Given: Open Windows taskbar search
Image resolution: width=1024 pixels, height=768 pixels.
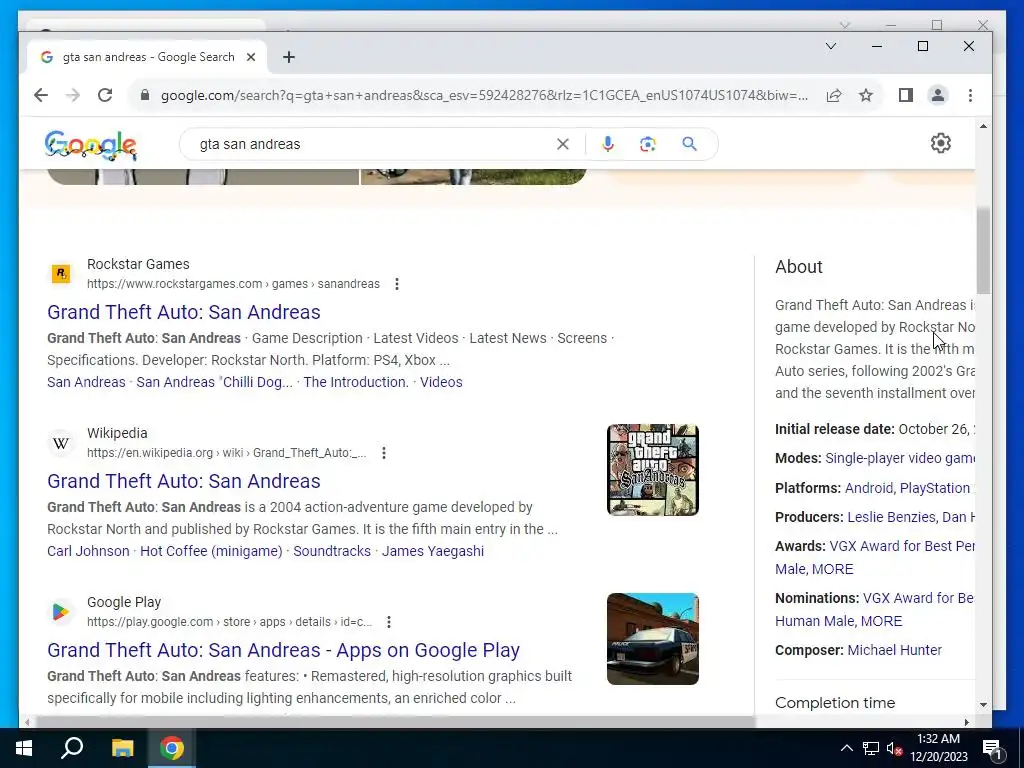Looking at the screenshot, I should (72, 748).
